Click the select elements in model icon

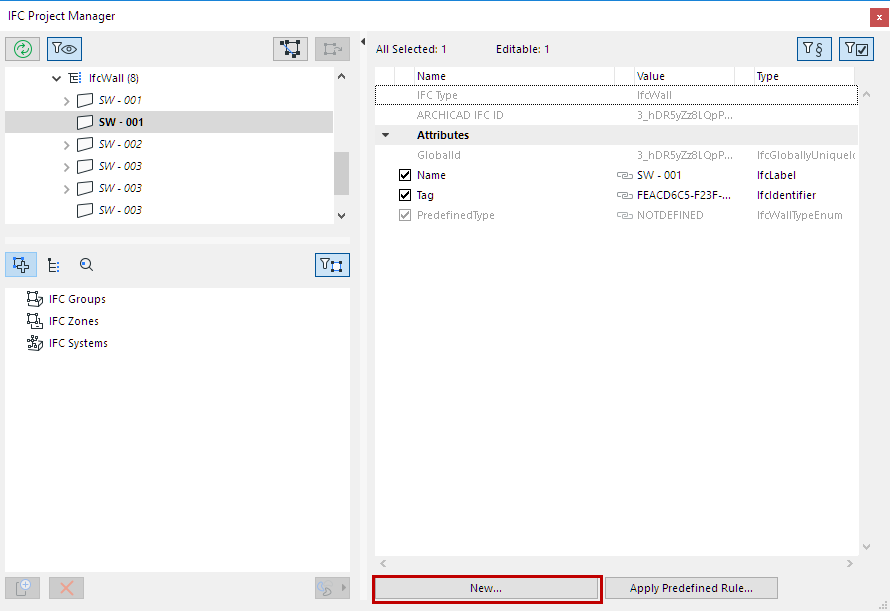pos(291,49)
